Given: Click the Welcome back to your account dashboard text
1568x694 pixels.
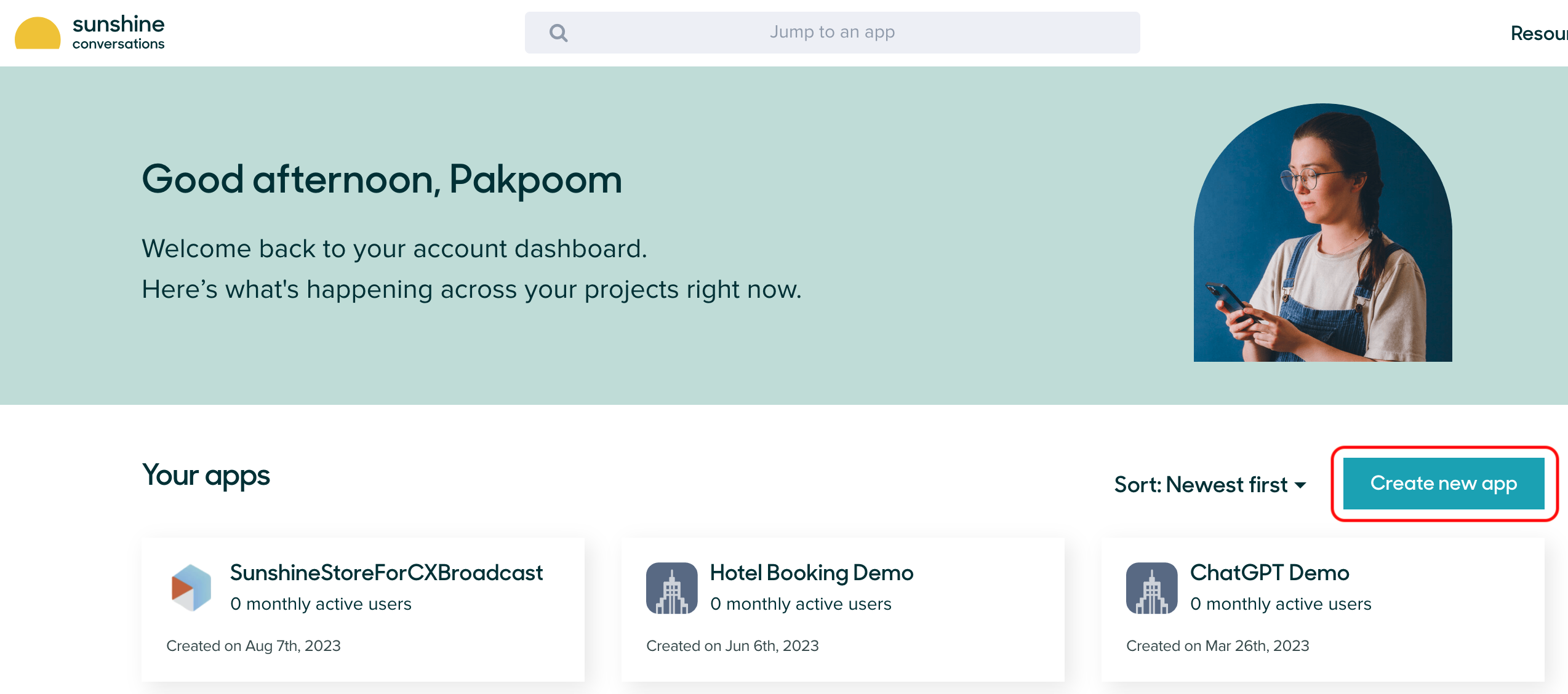Looking at the screenshot, I should pos(394,249).
